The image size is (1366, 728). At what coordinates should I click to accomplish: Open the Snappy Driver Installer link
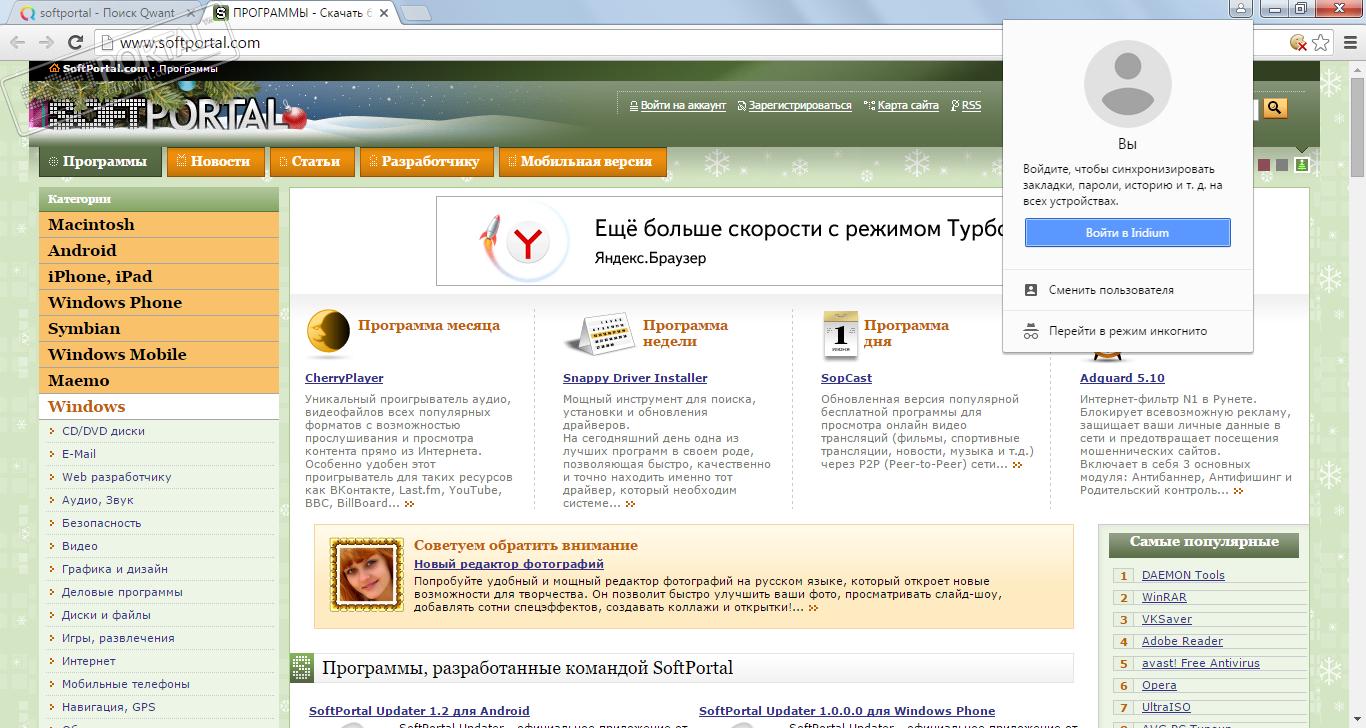(x=635, y=378)
